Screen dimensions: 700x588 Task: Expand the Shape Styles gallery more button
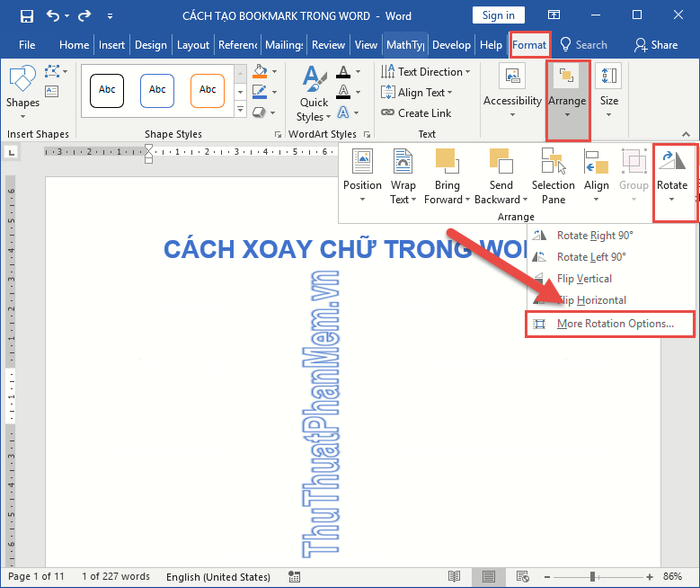[240, 109]
